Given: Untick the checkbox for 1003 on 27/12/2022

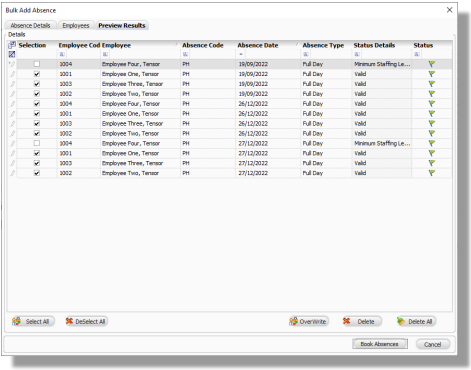Looking at the screenshot, I should [x=37, y=163].
